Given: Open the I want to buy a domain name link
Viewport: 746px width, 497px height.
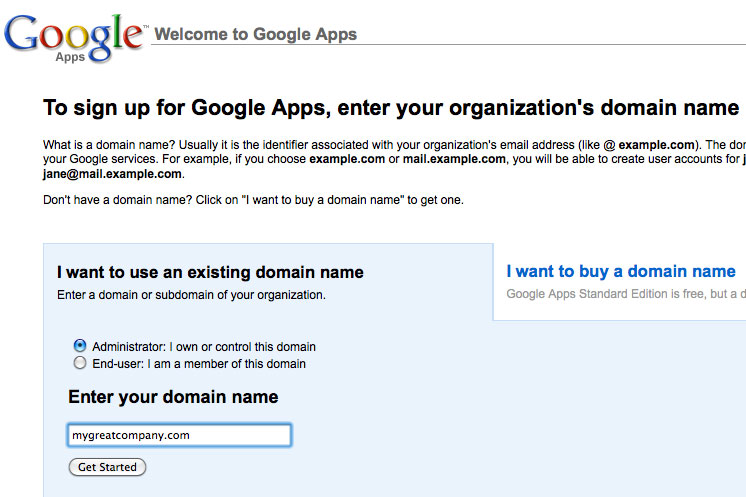Looking at the screenshot, I should pyautogui.click(x=621, y=272).
